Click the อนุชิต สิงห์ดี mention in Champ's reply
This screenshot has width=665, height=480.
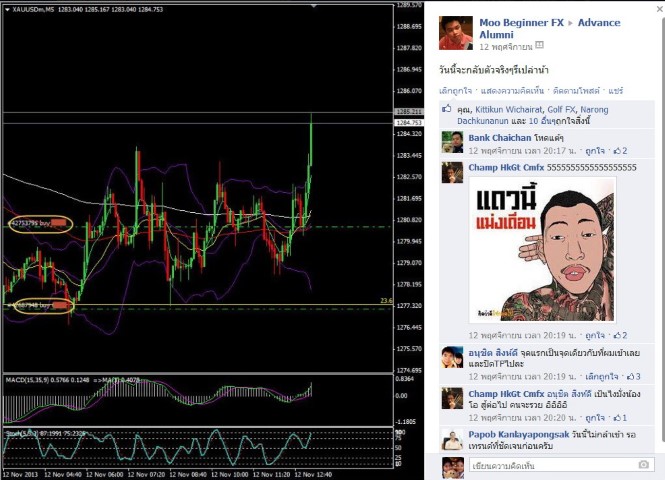(x=569, y=394)
